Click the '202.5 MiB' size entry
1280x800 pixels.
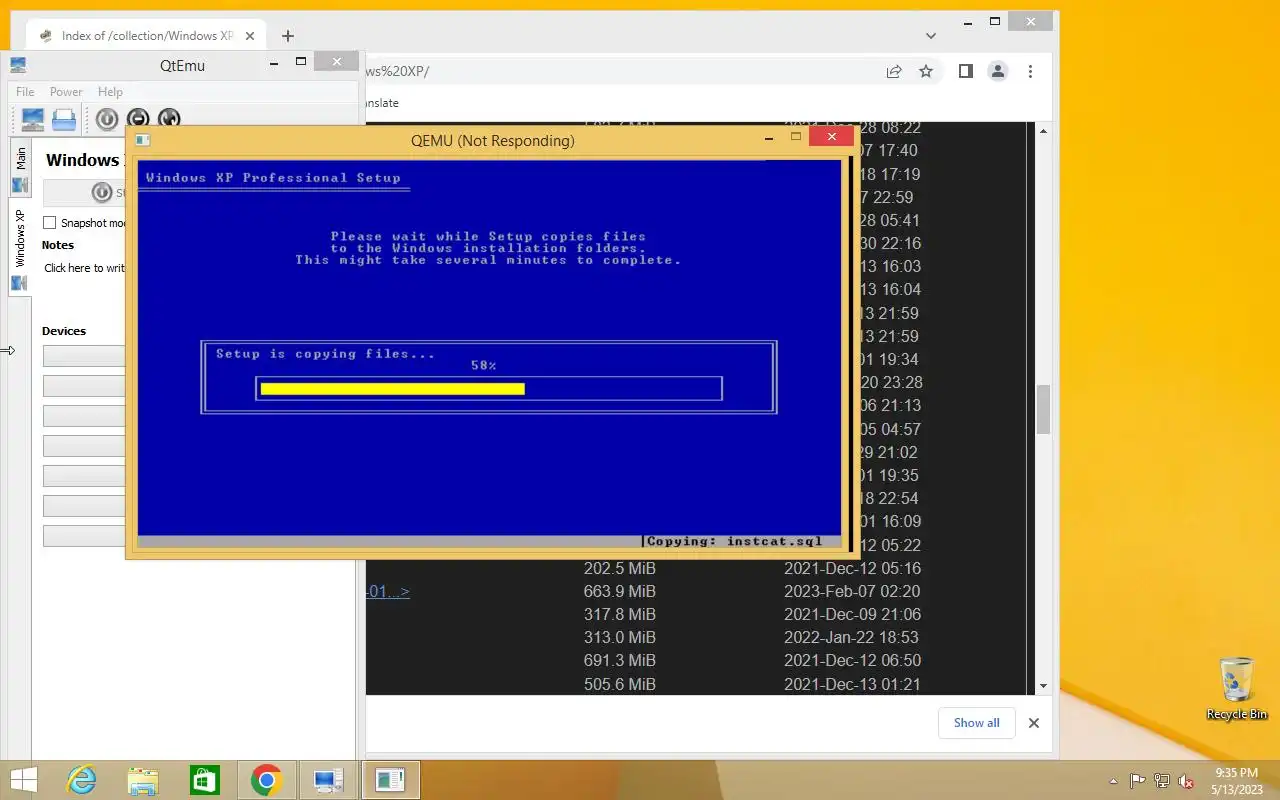[620, 568]
